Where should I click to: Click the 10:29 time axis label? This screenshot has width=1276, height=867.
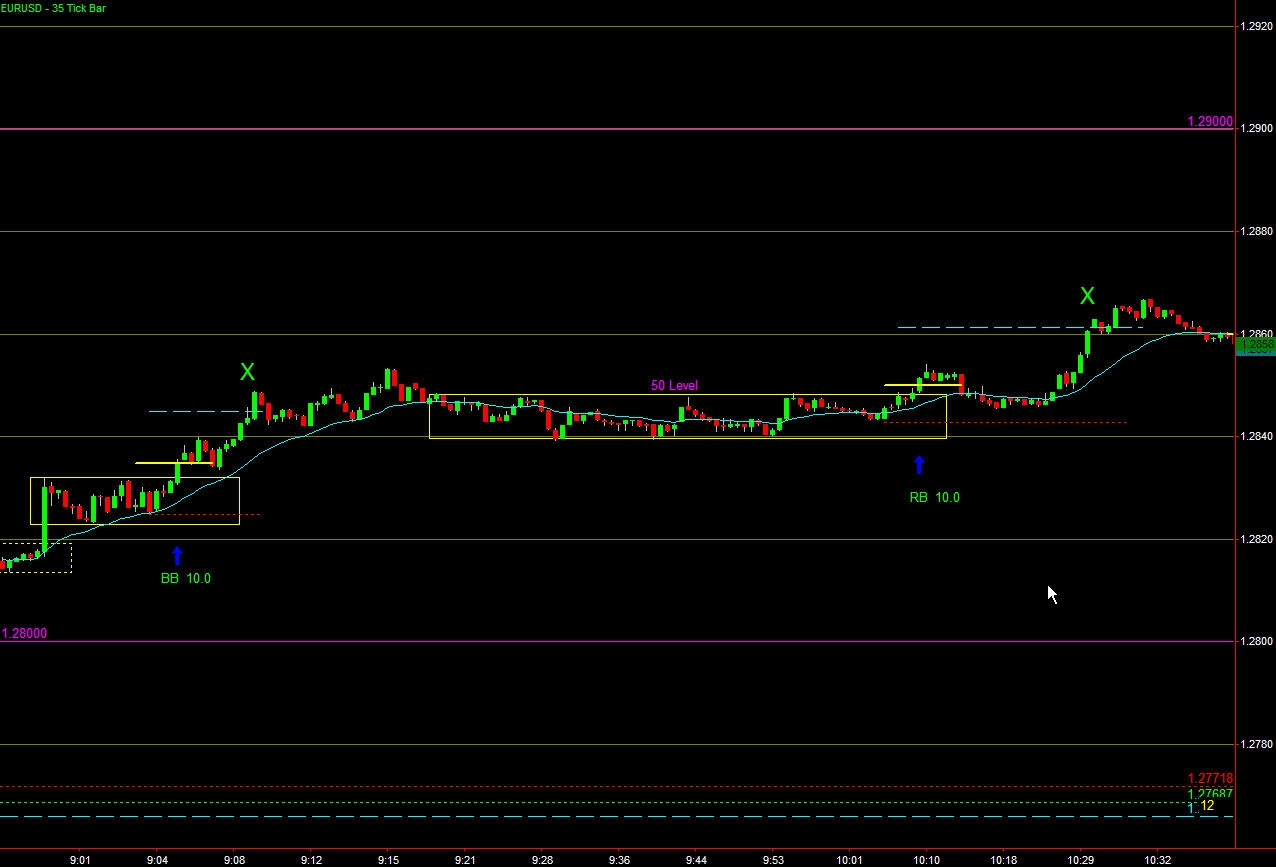point(1080,859)
